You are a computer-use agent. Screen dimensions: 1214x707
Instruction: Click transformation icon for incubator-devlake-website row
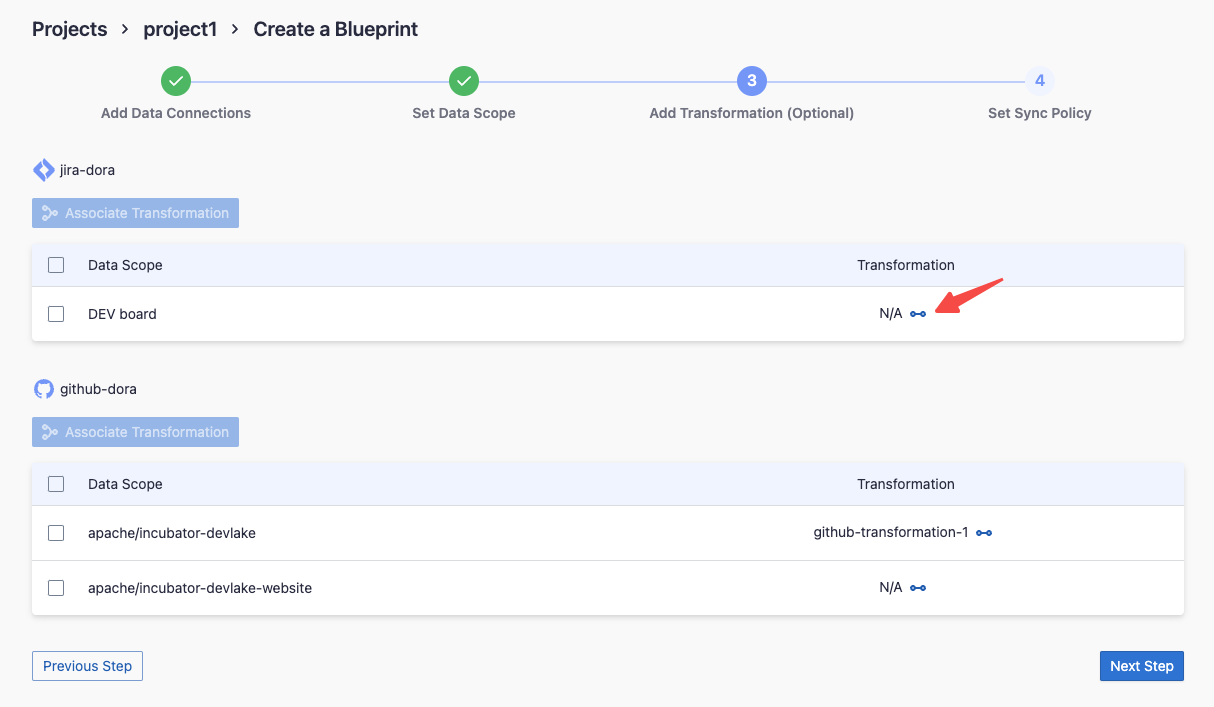pyautogui.click(x=918, y=588)
